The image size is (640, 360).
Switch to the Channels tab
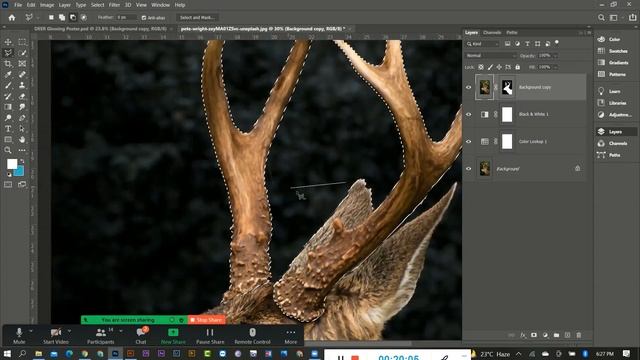pos(492,33)
